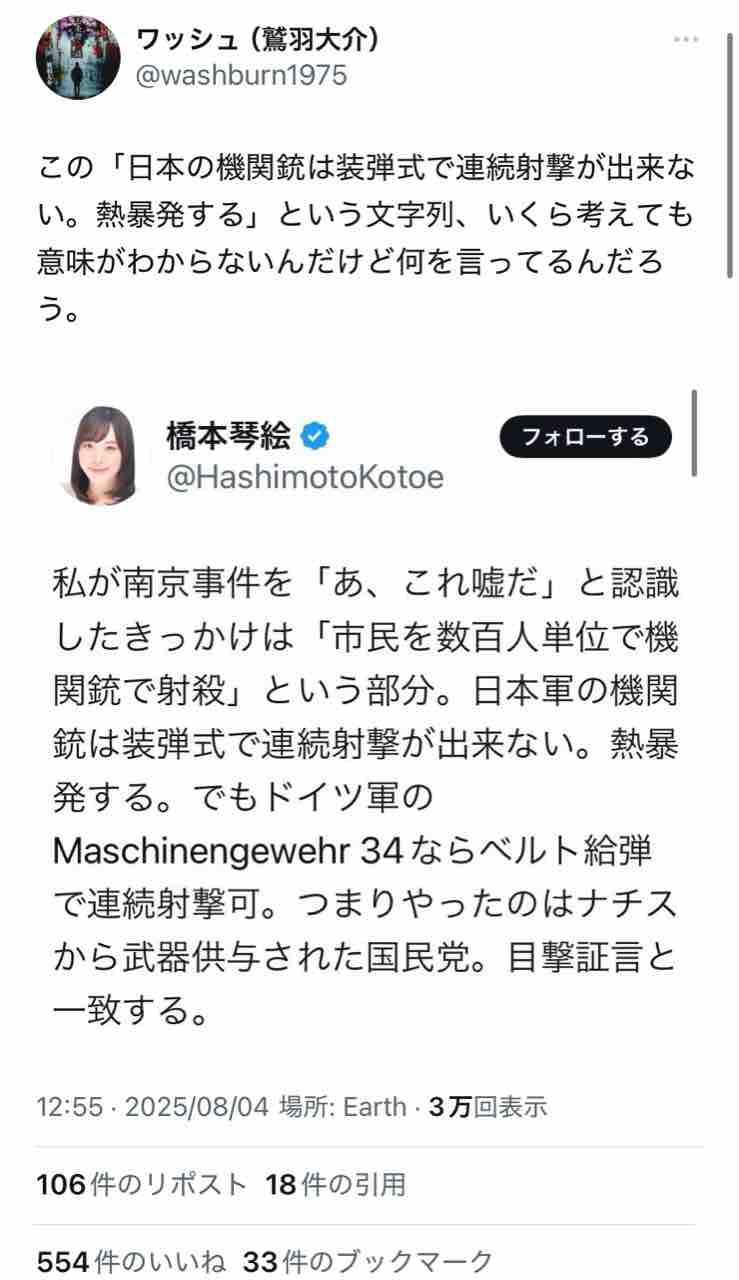Open the @HashimotoKotoe handle link
The width and height of the screenshot is (739, 1280).
(x=305, y=477)
